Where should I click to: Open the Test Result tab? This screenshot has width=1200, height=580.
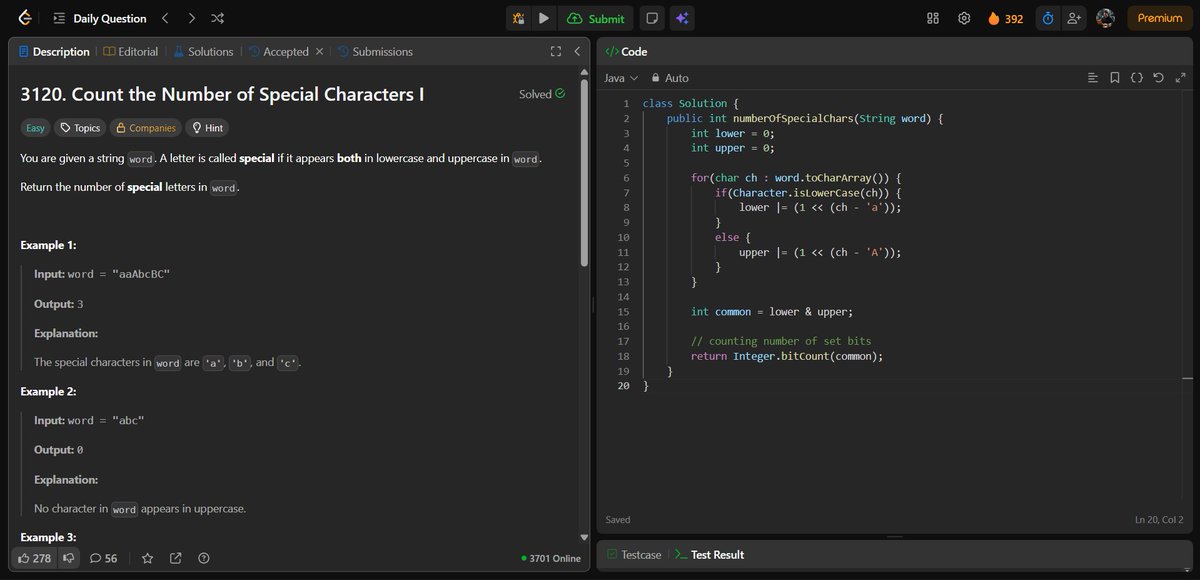[709, 554]
